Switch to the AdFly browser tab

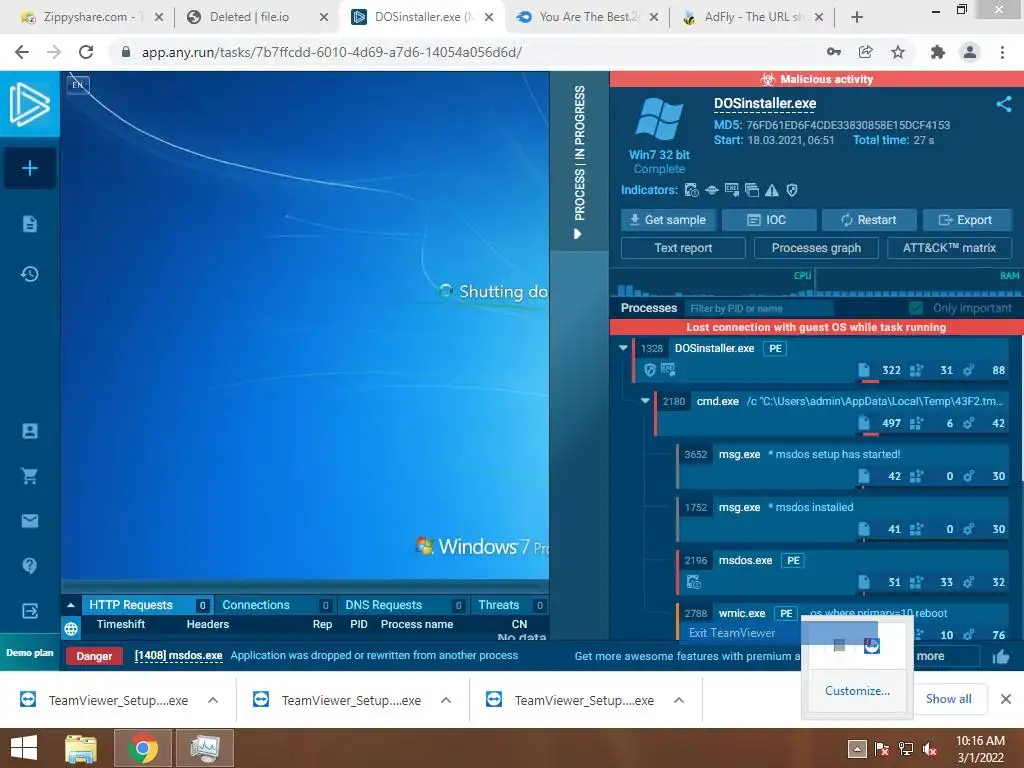point(751,17)
